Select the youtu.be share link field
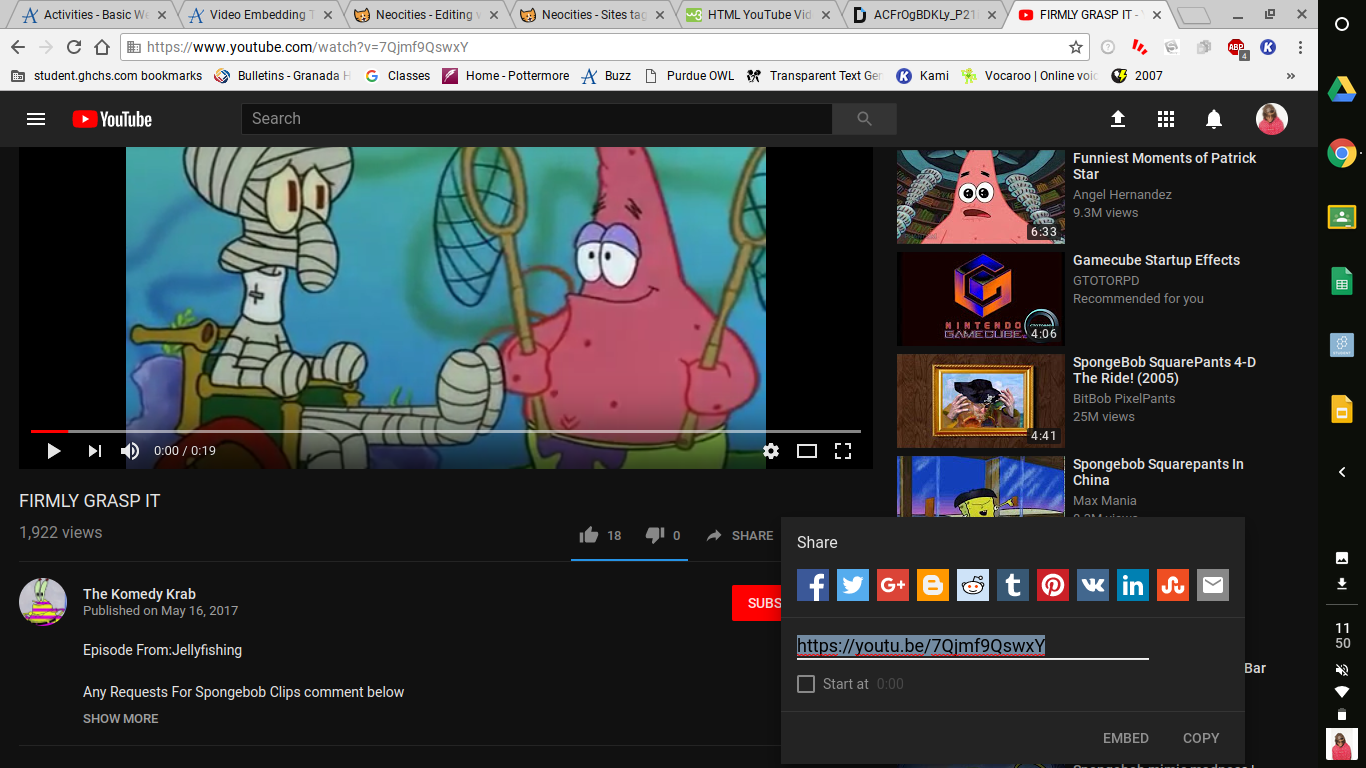 pos(973,646)
